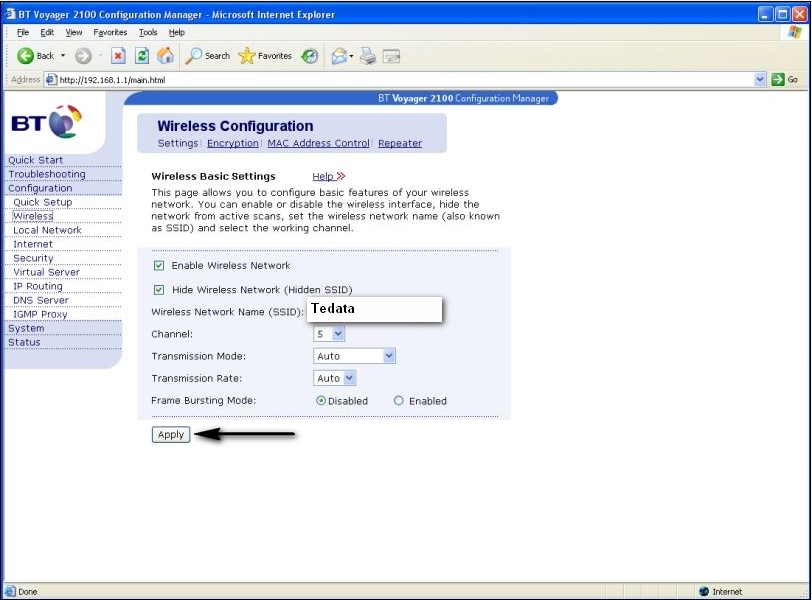Click the Mail envelope icon

coord(339,56)
